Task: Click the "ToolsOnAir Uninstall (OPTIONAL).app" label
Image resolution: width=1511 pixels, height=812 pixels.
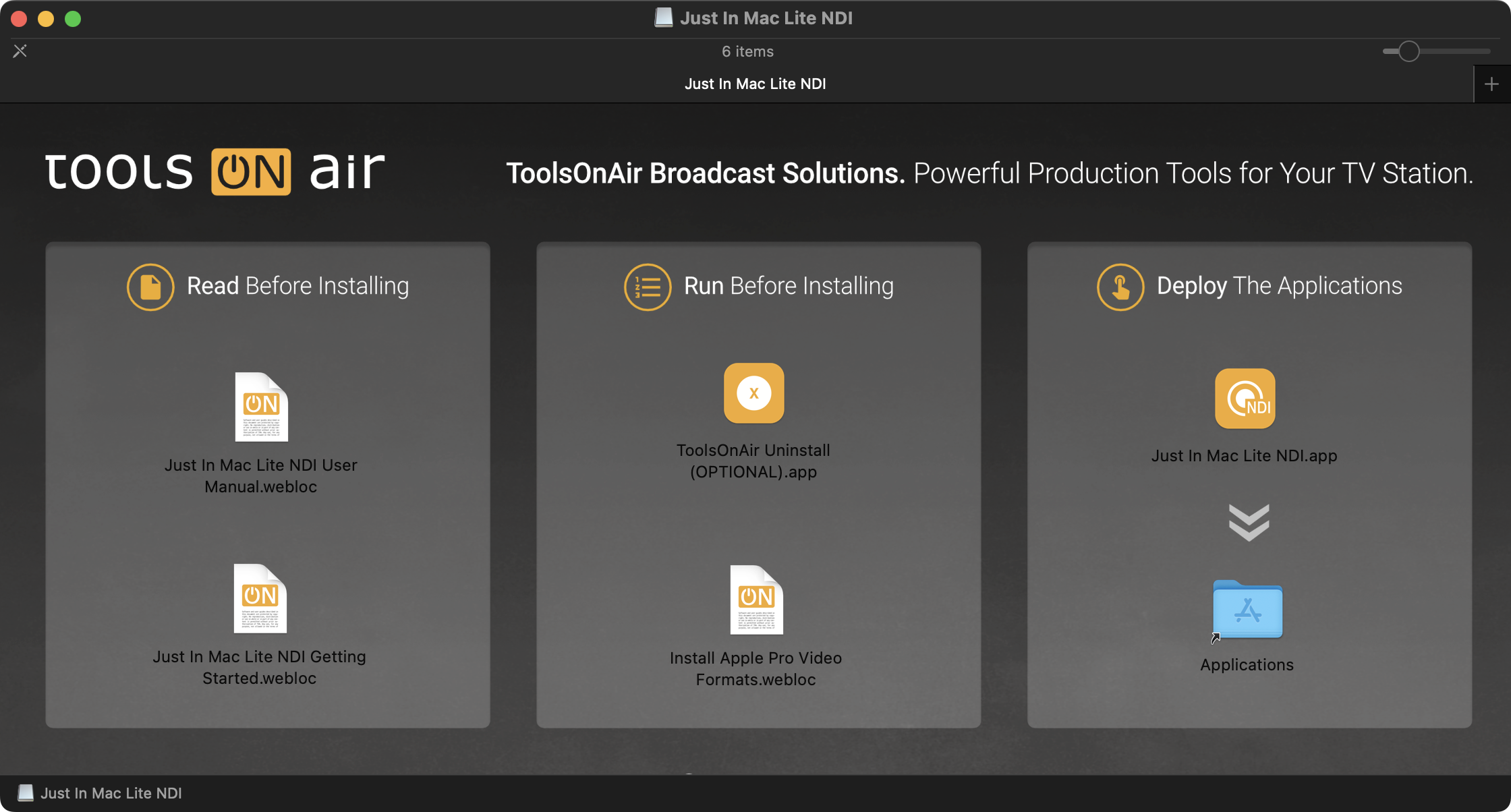Action: click(753, 461)
